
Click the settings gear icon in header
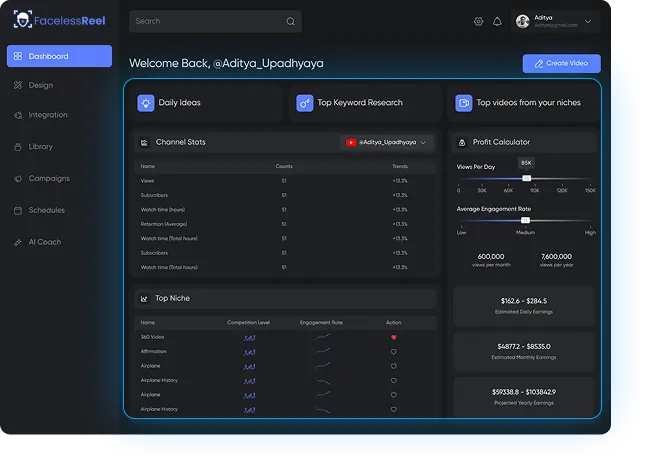pyautogui.click(x=478, y=21)
